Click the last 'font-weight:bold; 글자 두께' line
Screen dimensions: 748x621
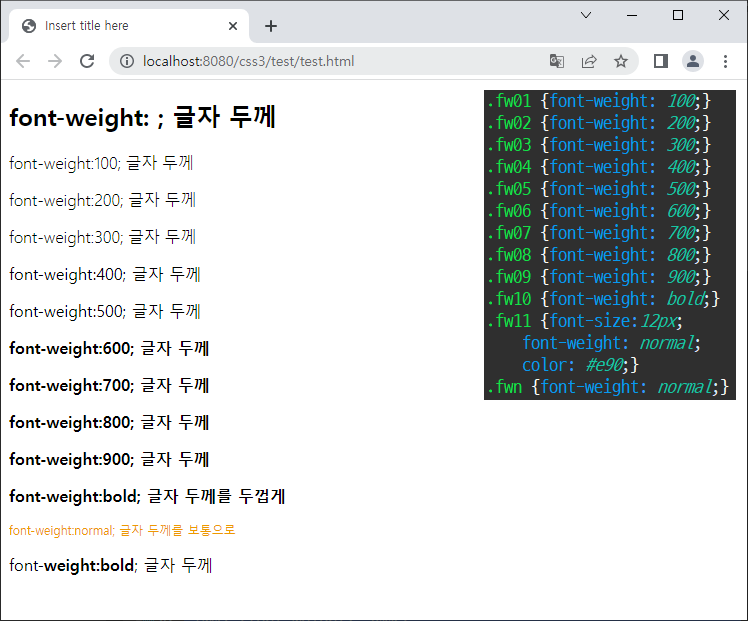coord(111,565)
